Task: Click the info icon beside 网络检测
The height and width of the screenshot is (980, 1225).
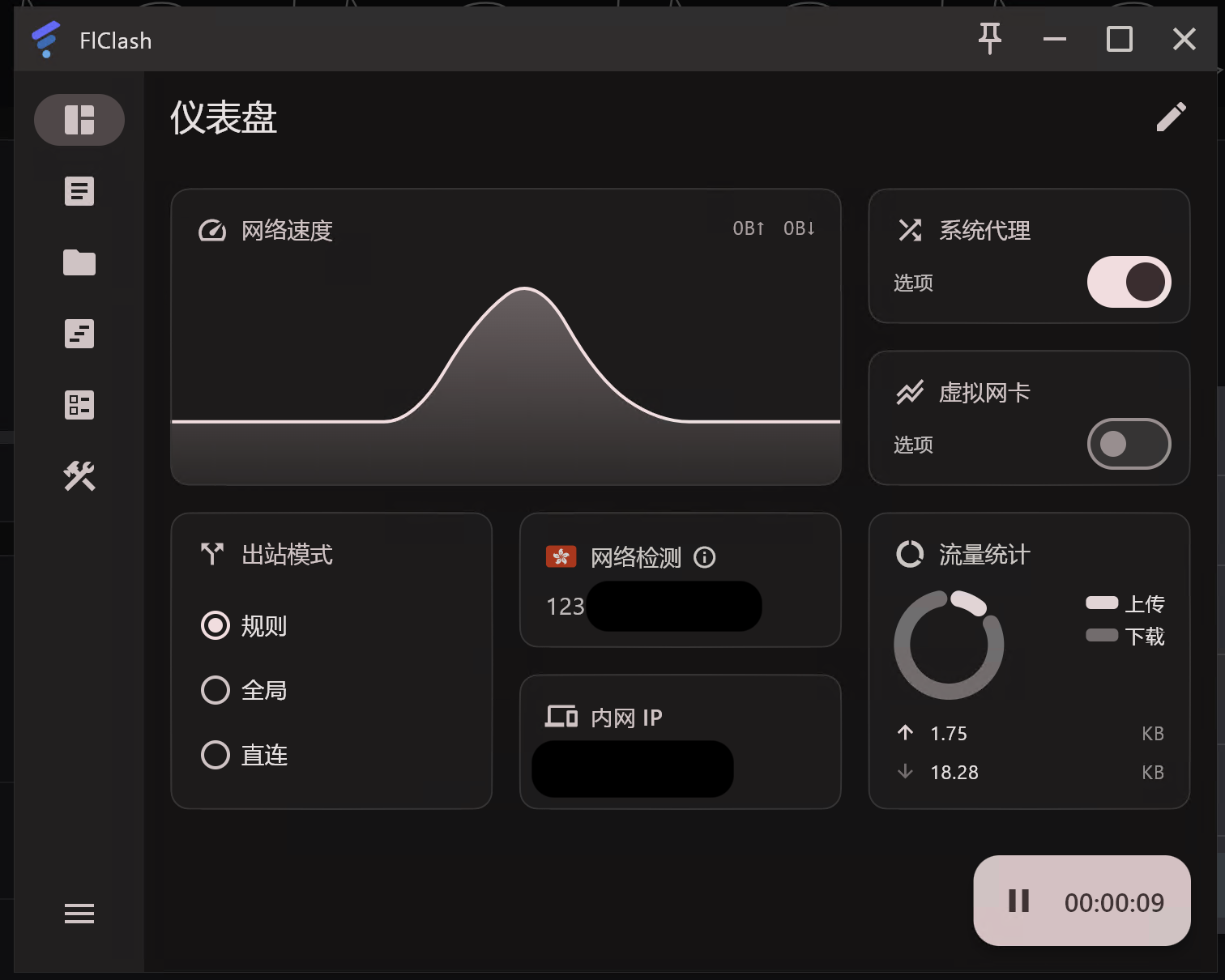Action: (x=705, y=557)
